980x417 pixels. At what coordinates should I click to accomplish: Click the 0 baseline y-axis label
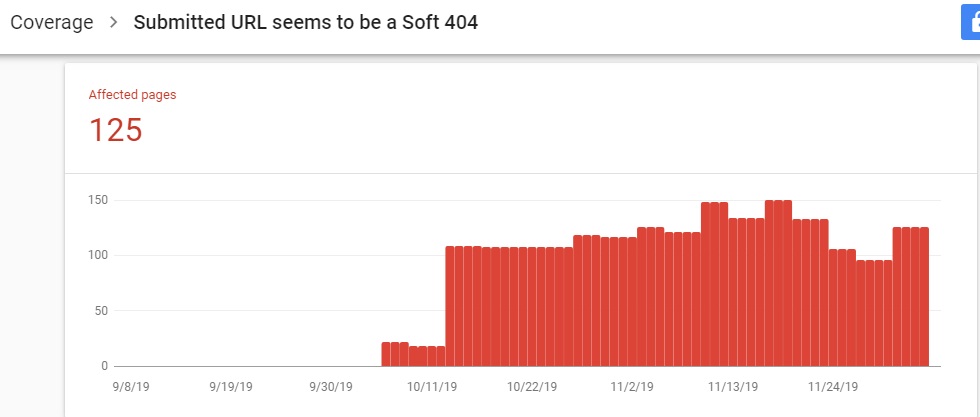click(103, 366)
